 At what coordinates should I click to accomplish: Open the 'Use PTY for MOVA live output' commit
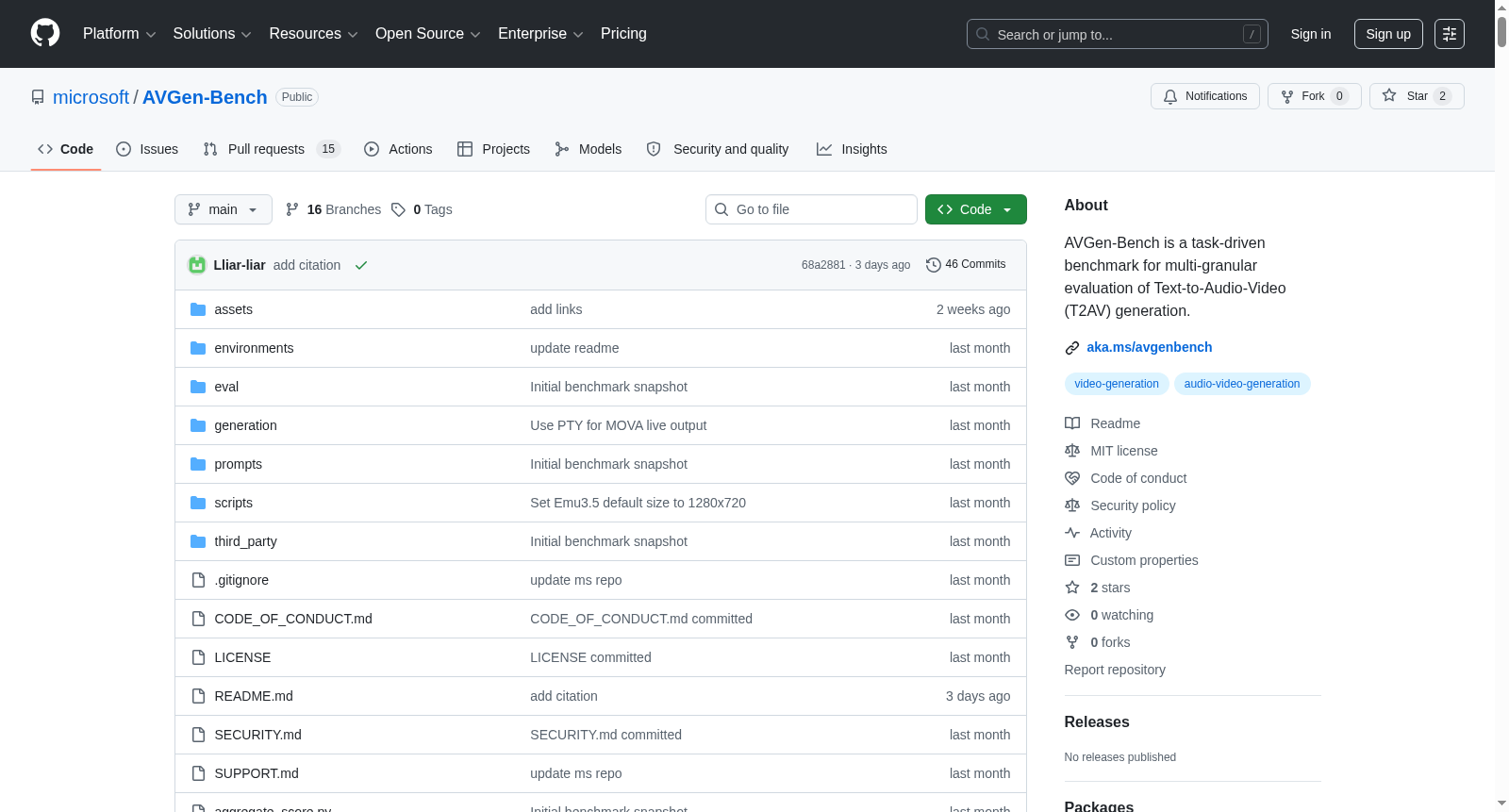tap(619, 425)
